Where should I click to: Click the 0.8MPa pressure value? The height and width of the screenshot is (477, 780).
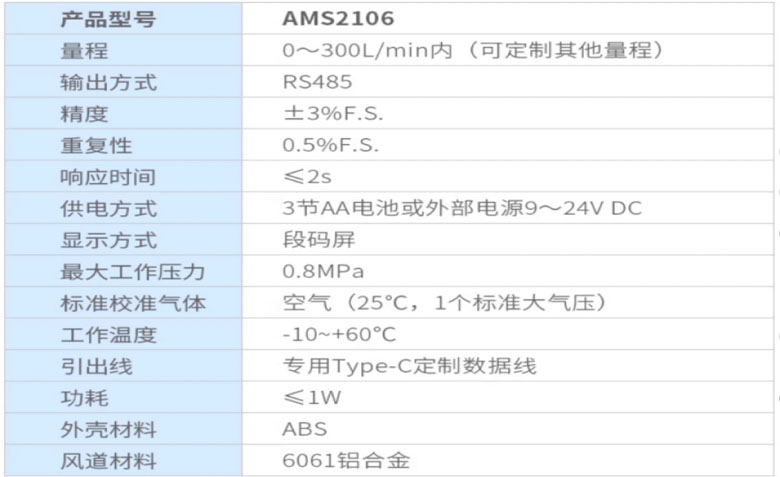[323, 271]
